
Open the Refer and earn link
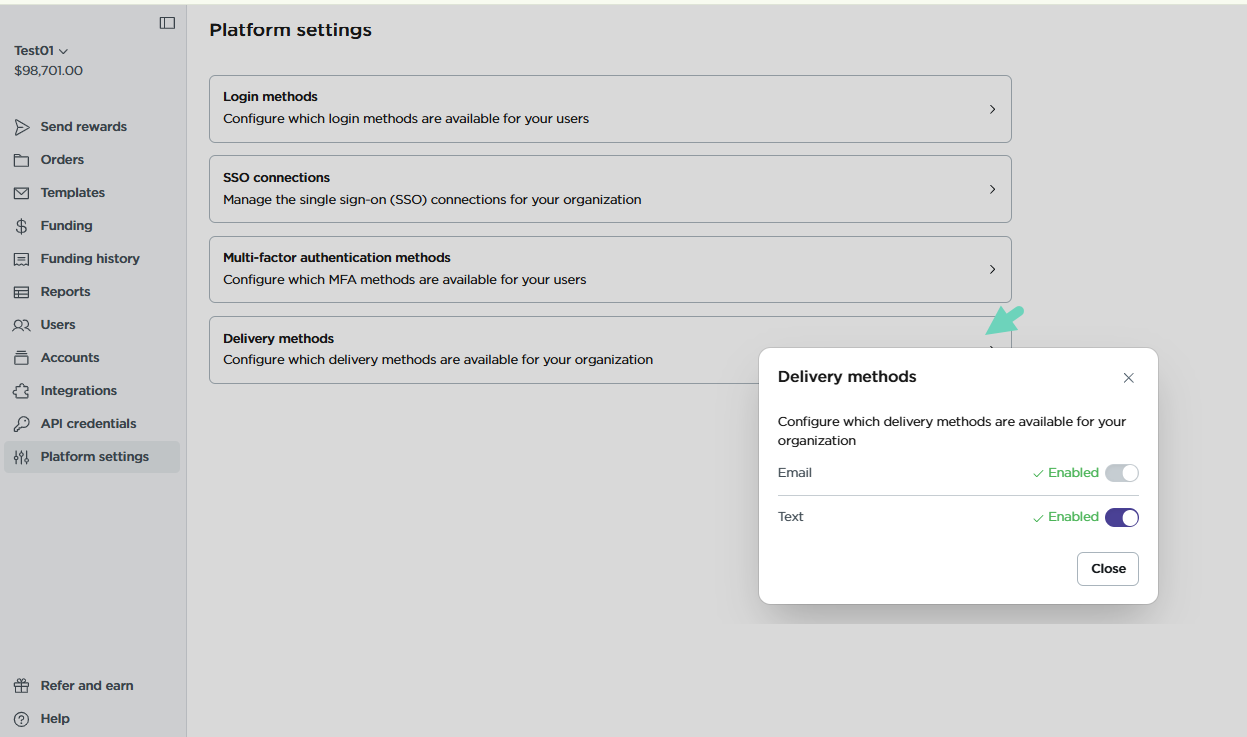point(86,686)
